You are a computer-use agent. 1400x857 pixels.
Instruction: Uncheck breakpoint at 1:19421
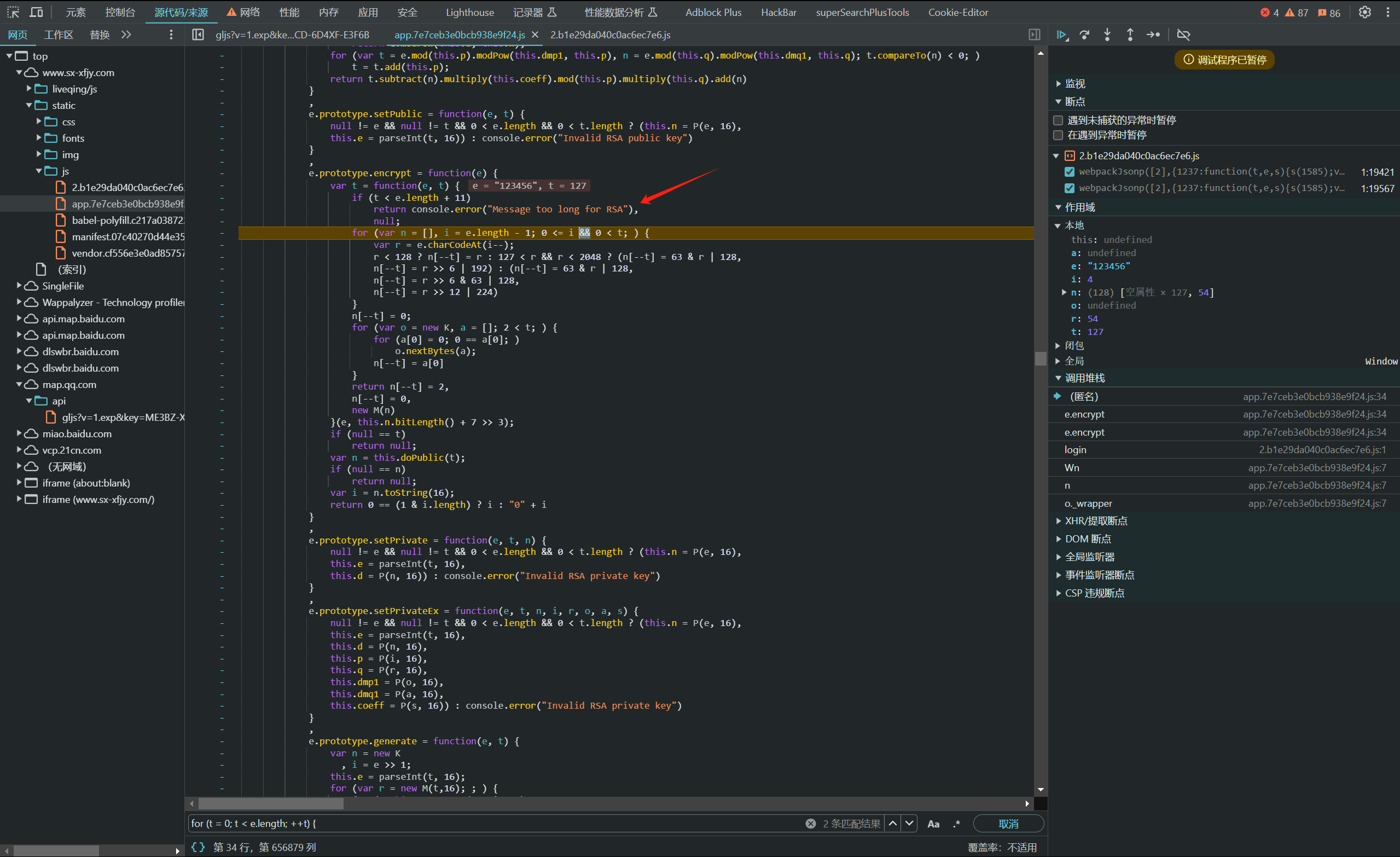click(x=1070, y=172)
